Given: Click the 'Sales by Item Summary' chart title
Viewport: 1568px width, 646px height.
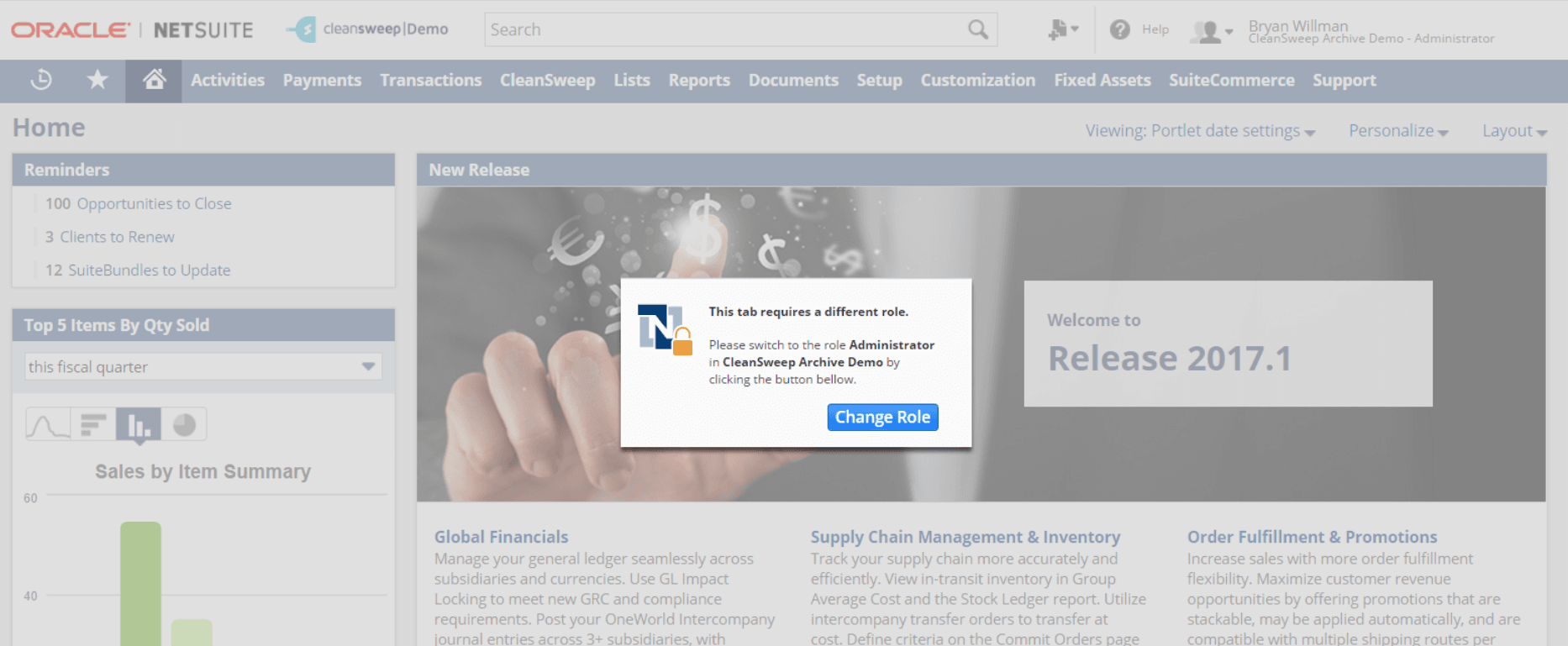Looking at the screenshot, I should point(203,471).
